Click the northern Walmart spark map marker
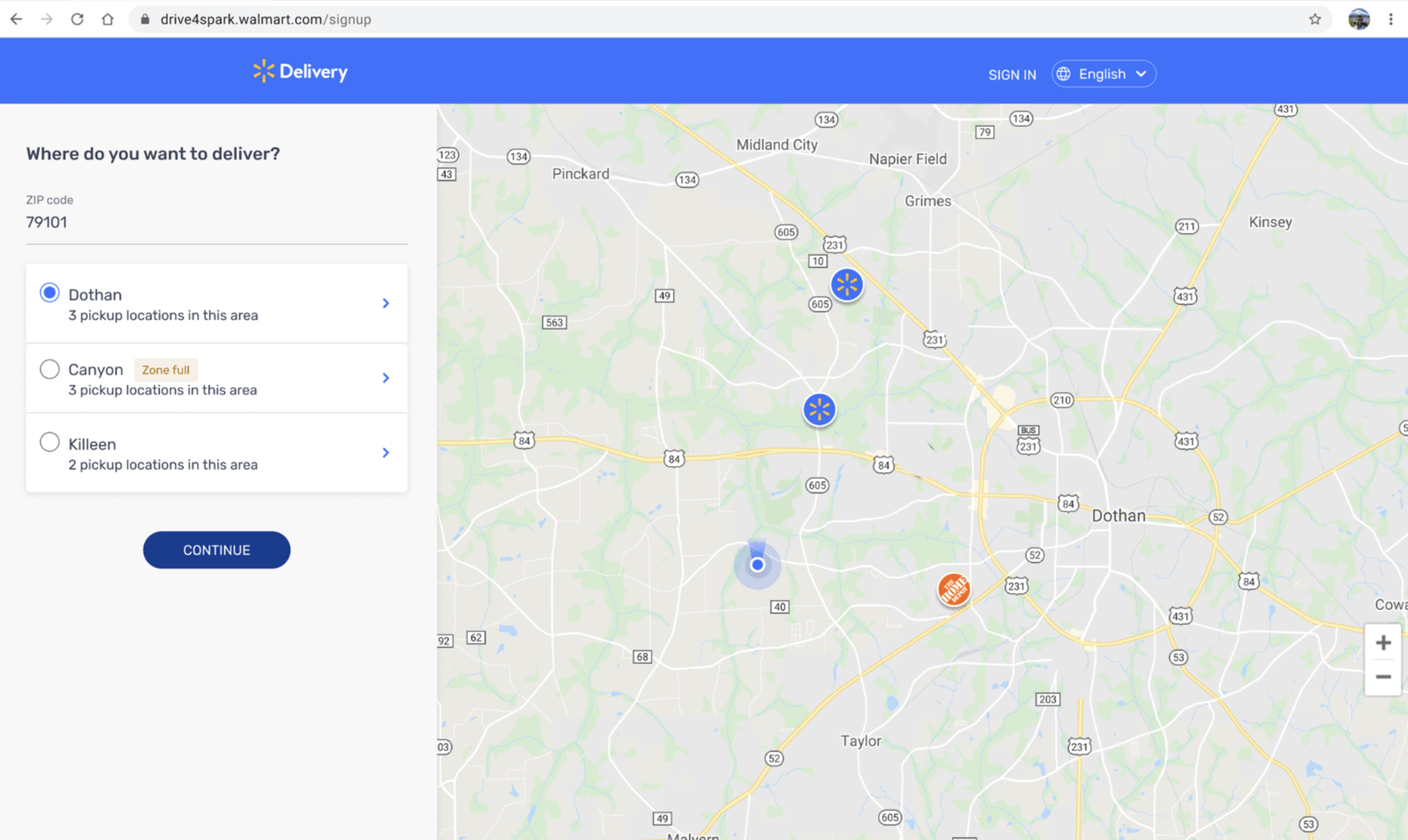Viewport: 1408px width, 840px height. (846, 285)
